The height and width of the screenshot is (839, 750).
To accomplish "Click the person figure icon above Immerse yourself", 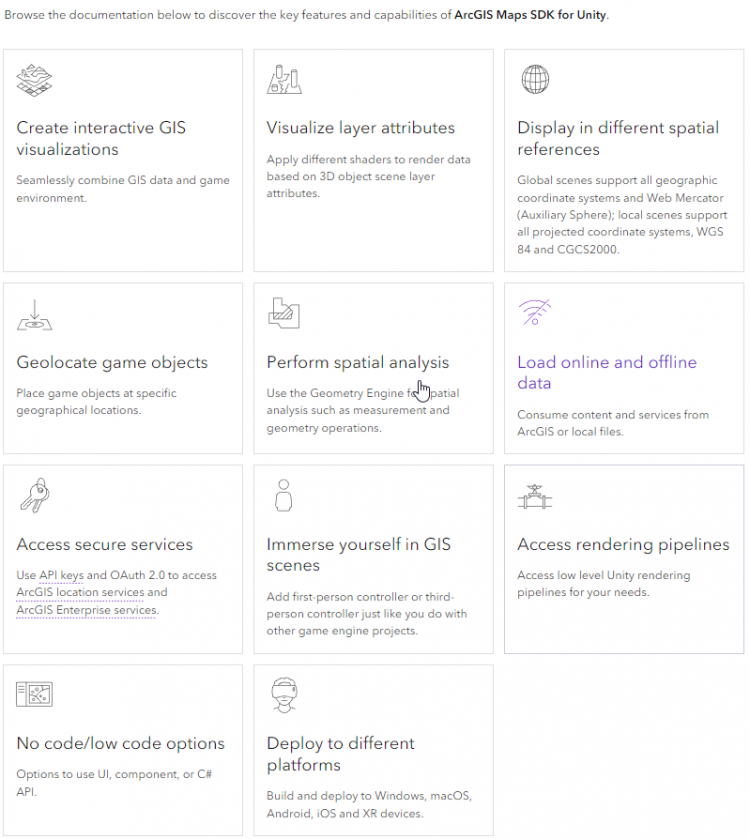I will 284,495.
